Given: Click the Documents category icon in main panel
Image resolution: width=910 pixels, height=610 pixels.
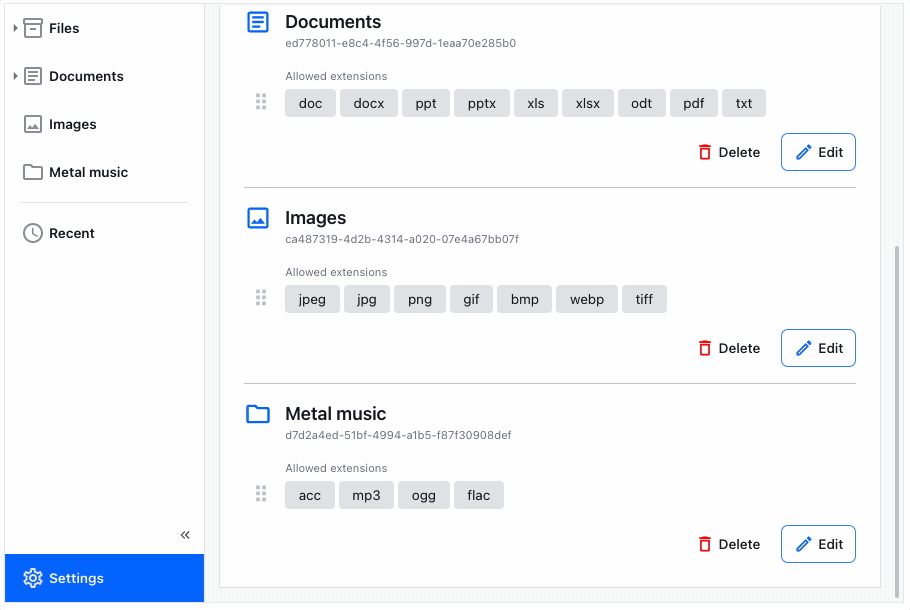Looking at the screenshot, I should [x=258, y=21].
